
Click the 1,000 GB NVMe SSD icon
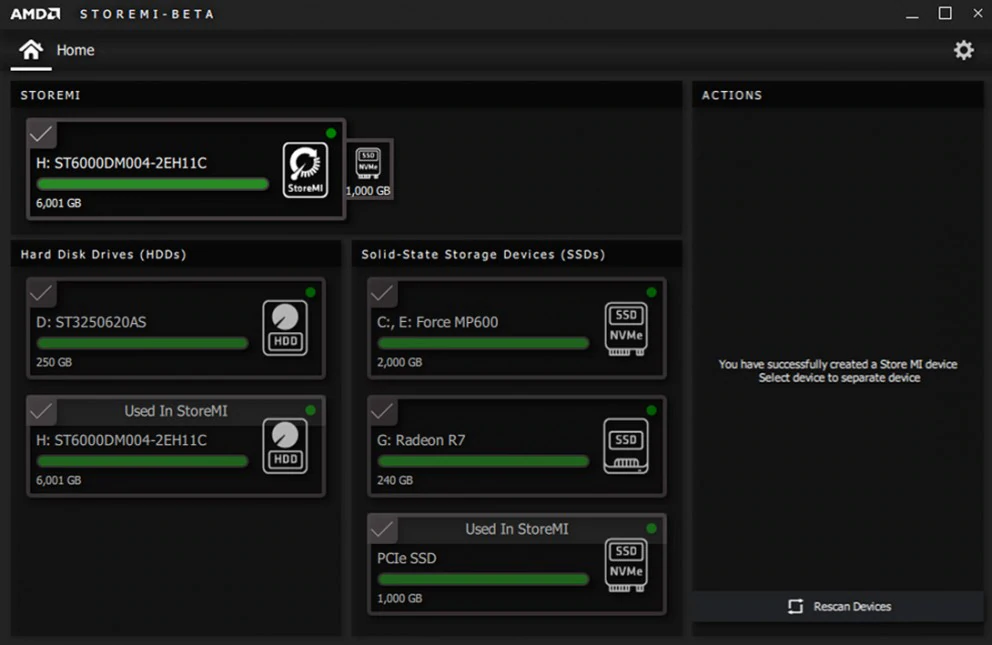(368, 163)
